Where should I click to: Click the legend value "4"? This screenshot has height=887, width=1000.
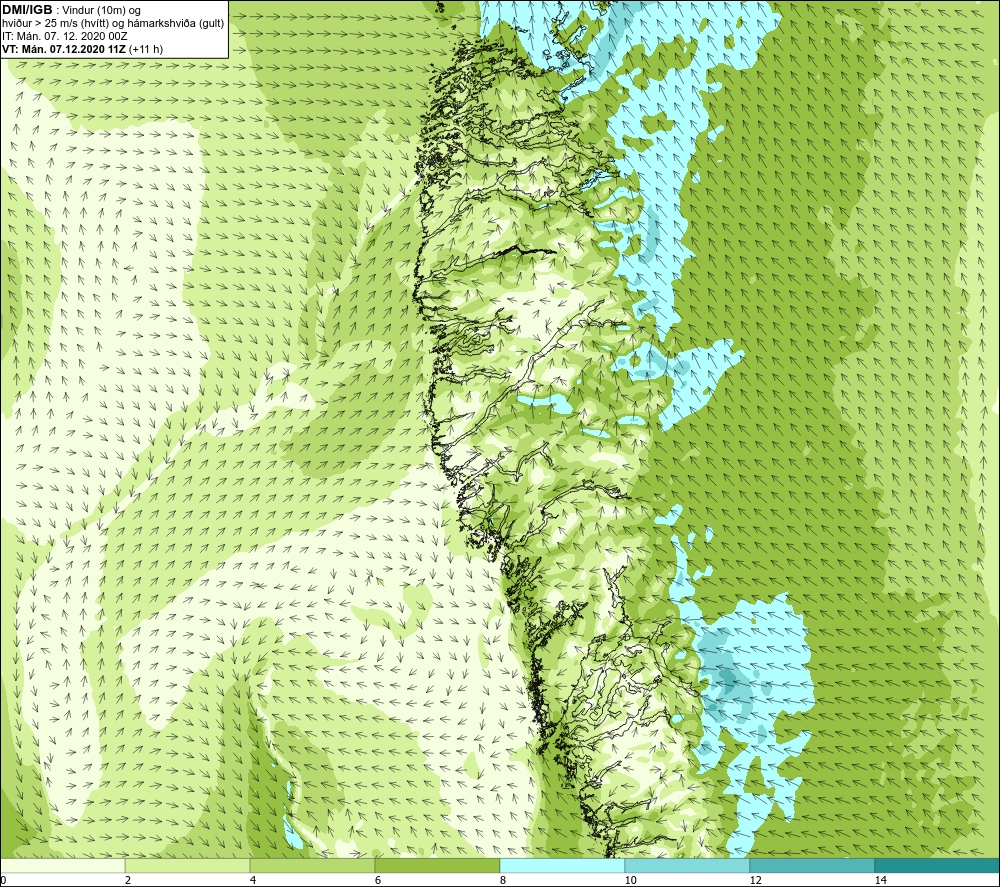253,880
